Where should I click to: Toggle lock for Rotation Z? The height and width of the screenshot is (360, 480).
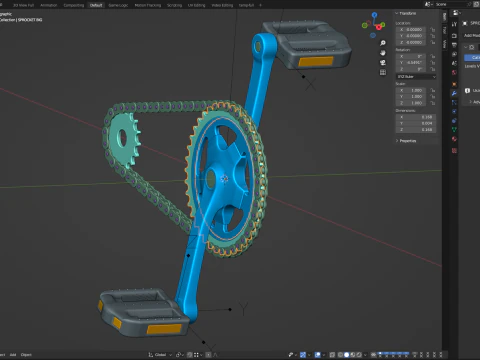[x=433, y=69]
